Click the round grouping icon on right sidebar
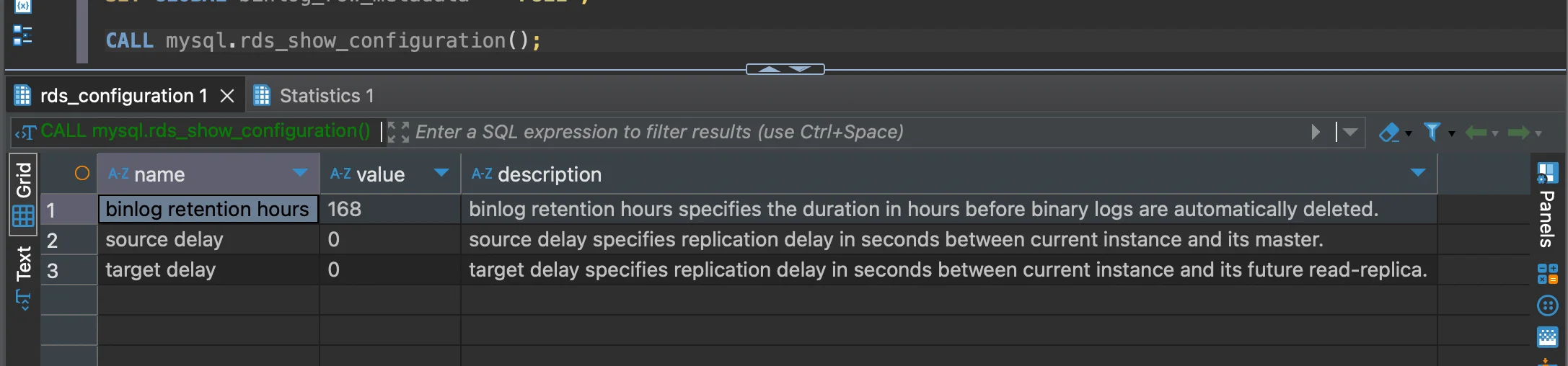Viewport: 1568px width, 366px height. [1547, 305]
